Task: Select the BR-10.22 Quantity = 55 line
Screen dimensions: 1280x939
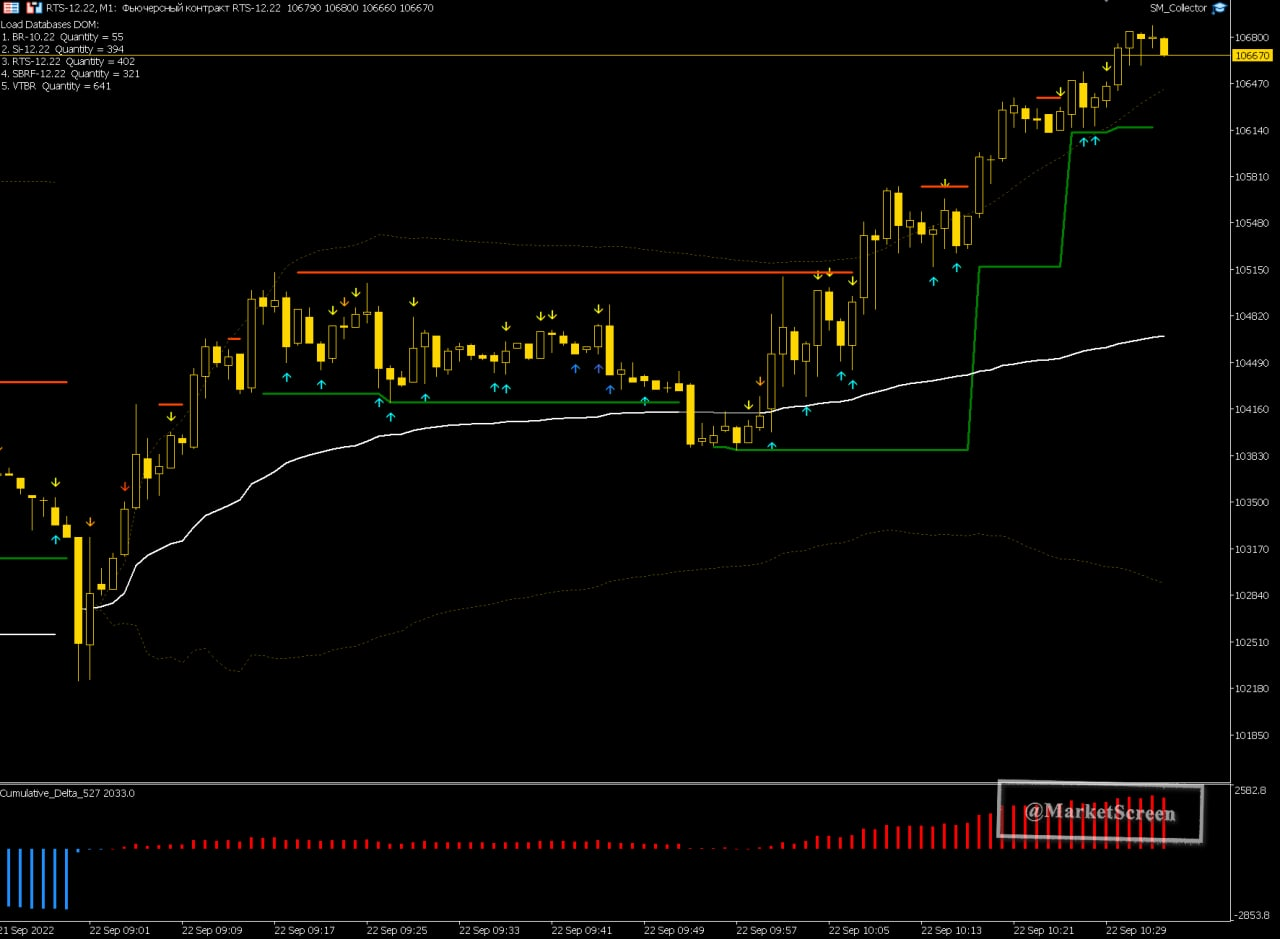Action: pyautogui.click(x=62, y=37)
